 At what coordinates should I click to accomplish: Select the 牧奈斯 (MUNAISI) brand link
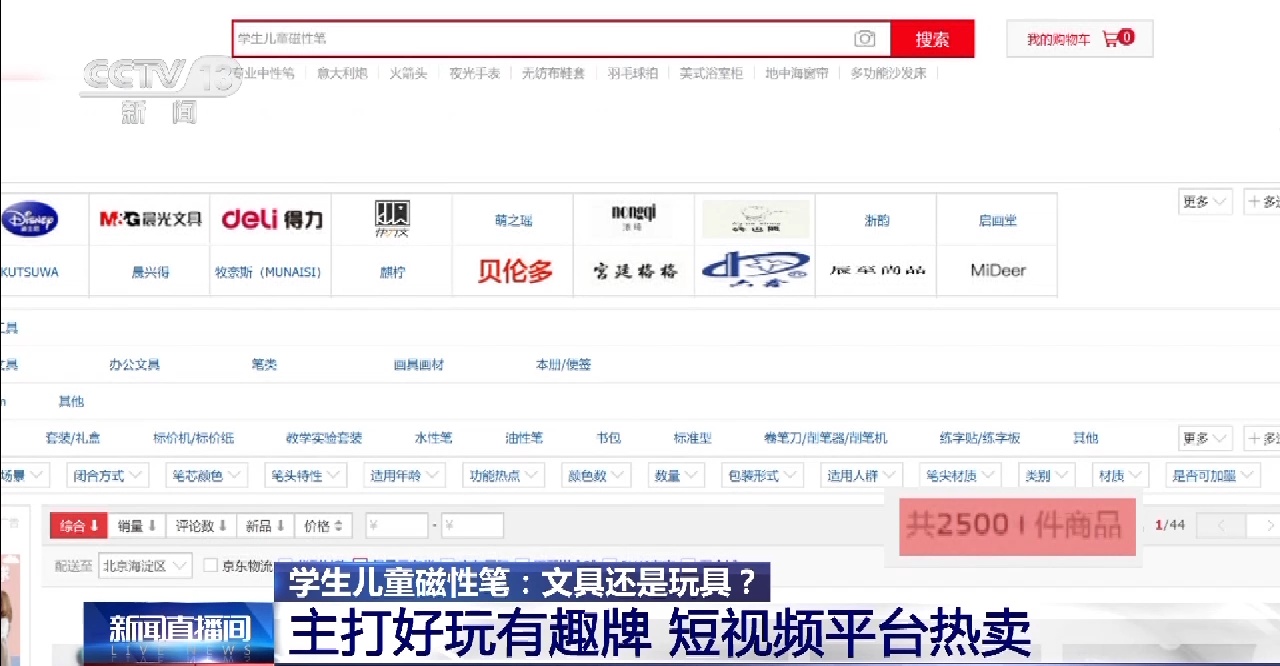268,272
